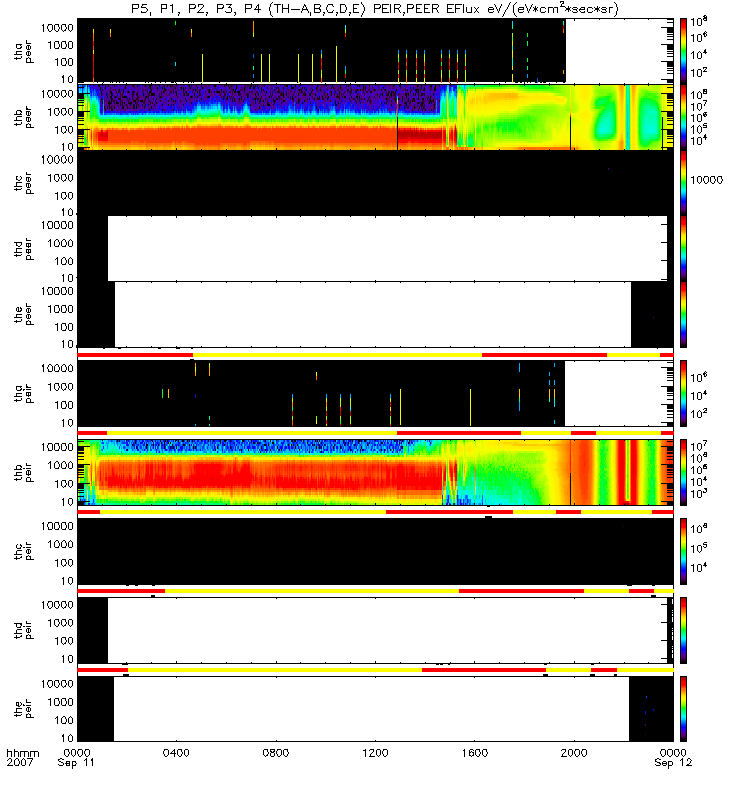Click the color bar beside tha peer panel
Viewport: 750px width, 800px height.
[683, 50]
